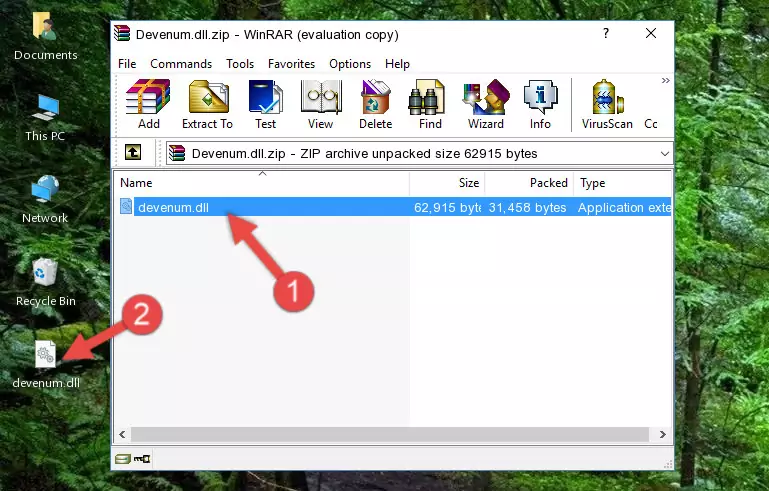Click the drive icon in status bar
Screen dimensions: 769x491
[x=123, y=459]
